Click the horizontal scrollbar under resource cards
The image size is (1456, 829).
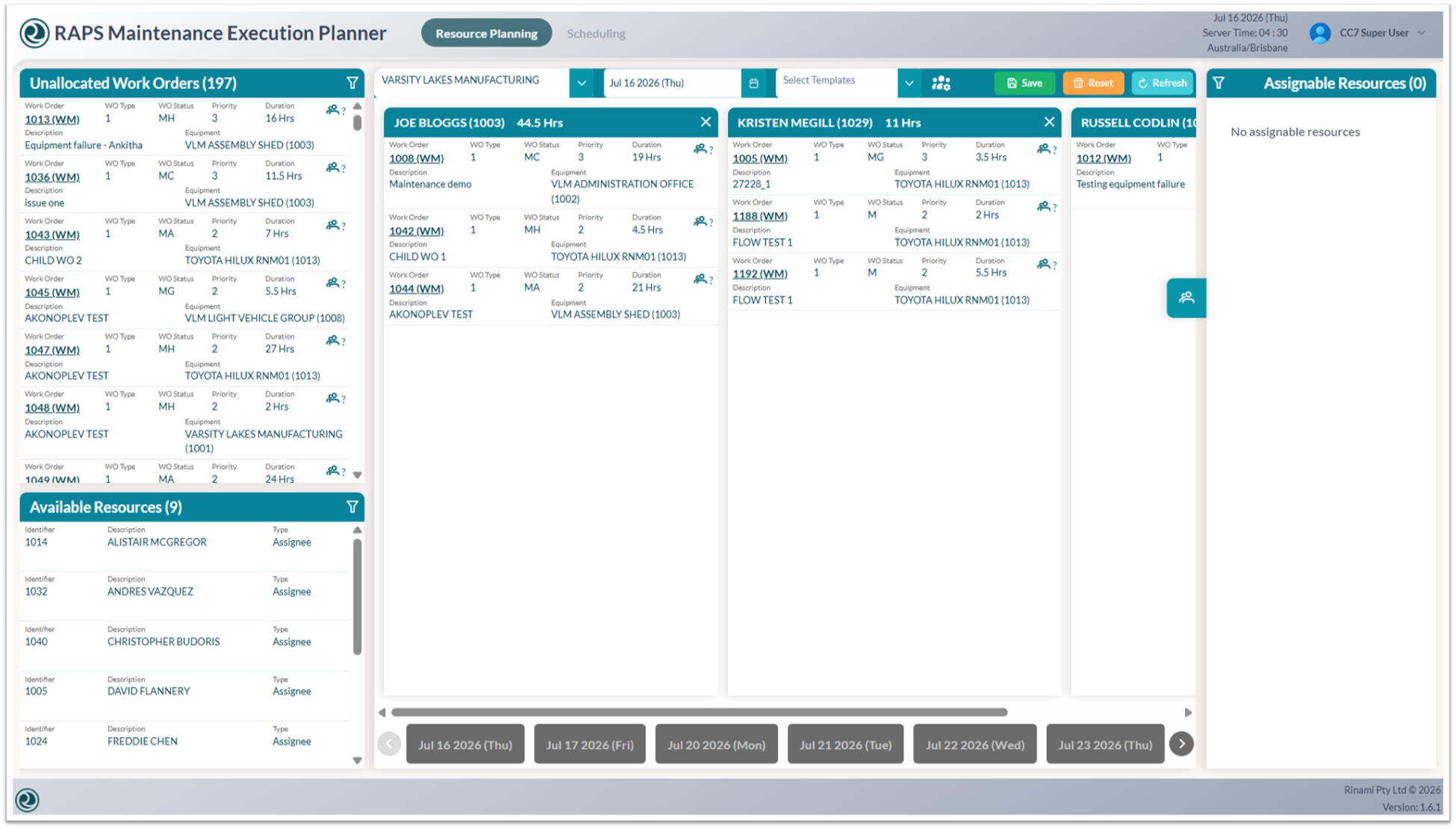pos(700,712)
